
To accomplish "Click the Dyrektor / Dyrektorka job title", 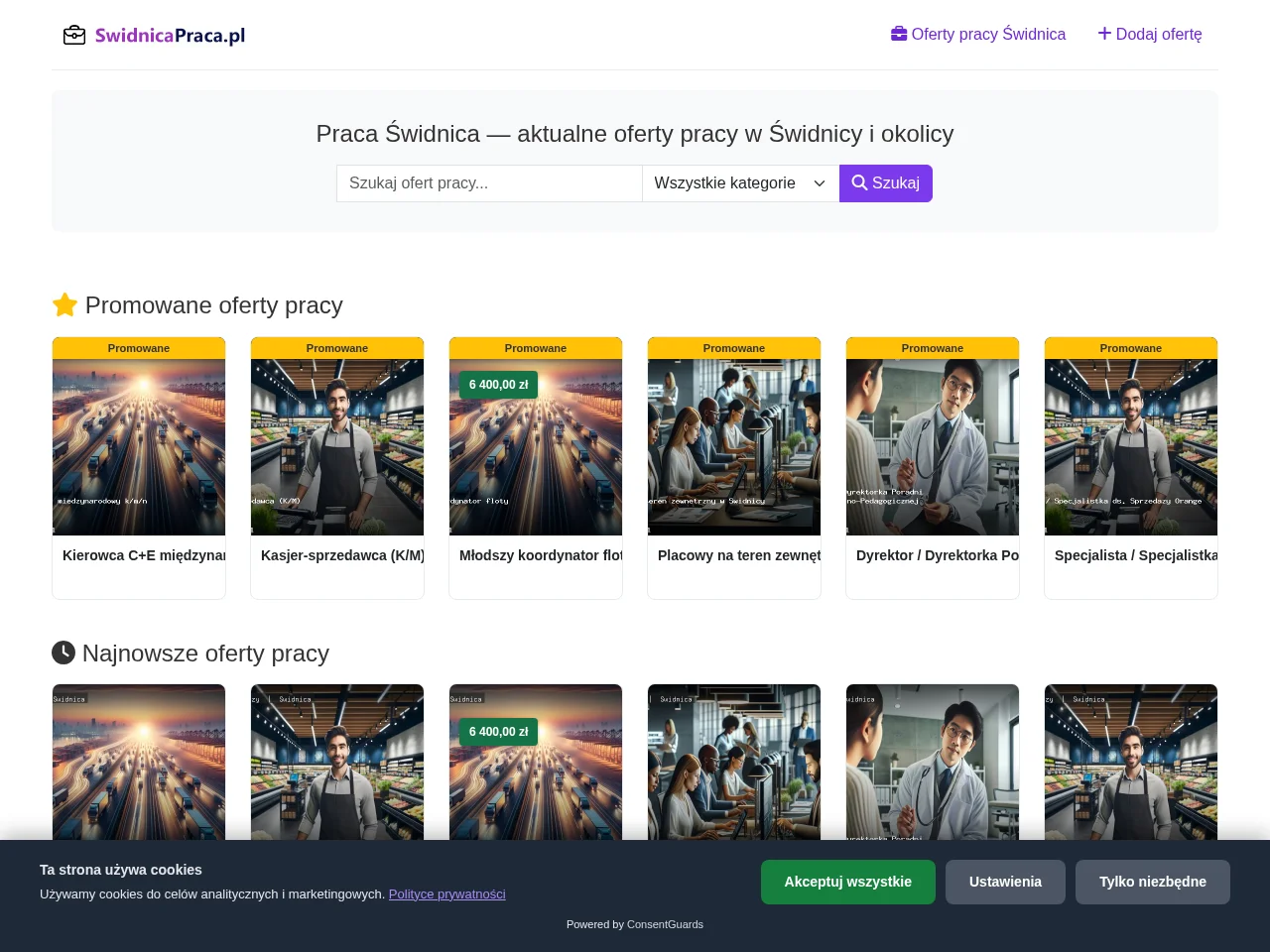I will point(938,555).
